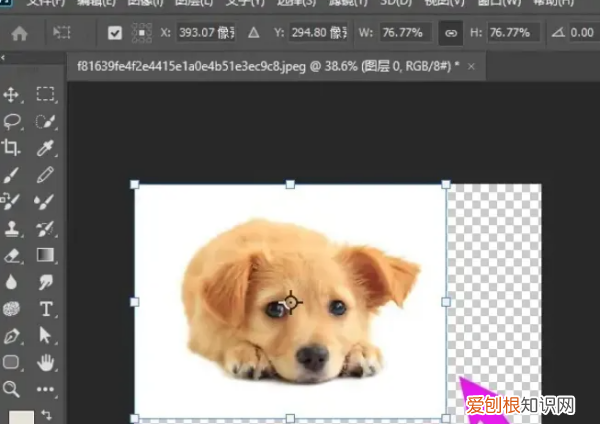This screenshot has width=600, height=424.
Task: Select the Path Selection arrow tool
Action: coord(45,336)
